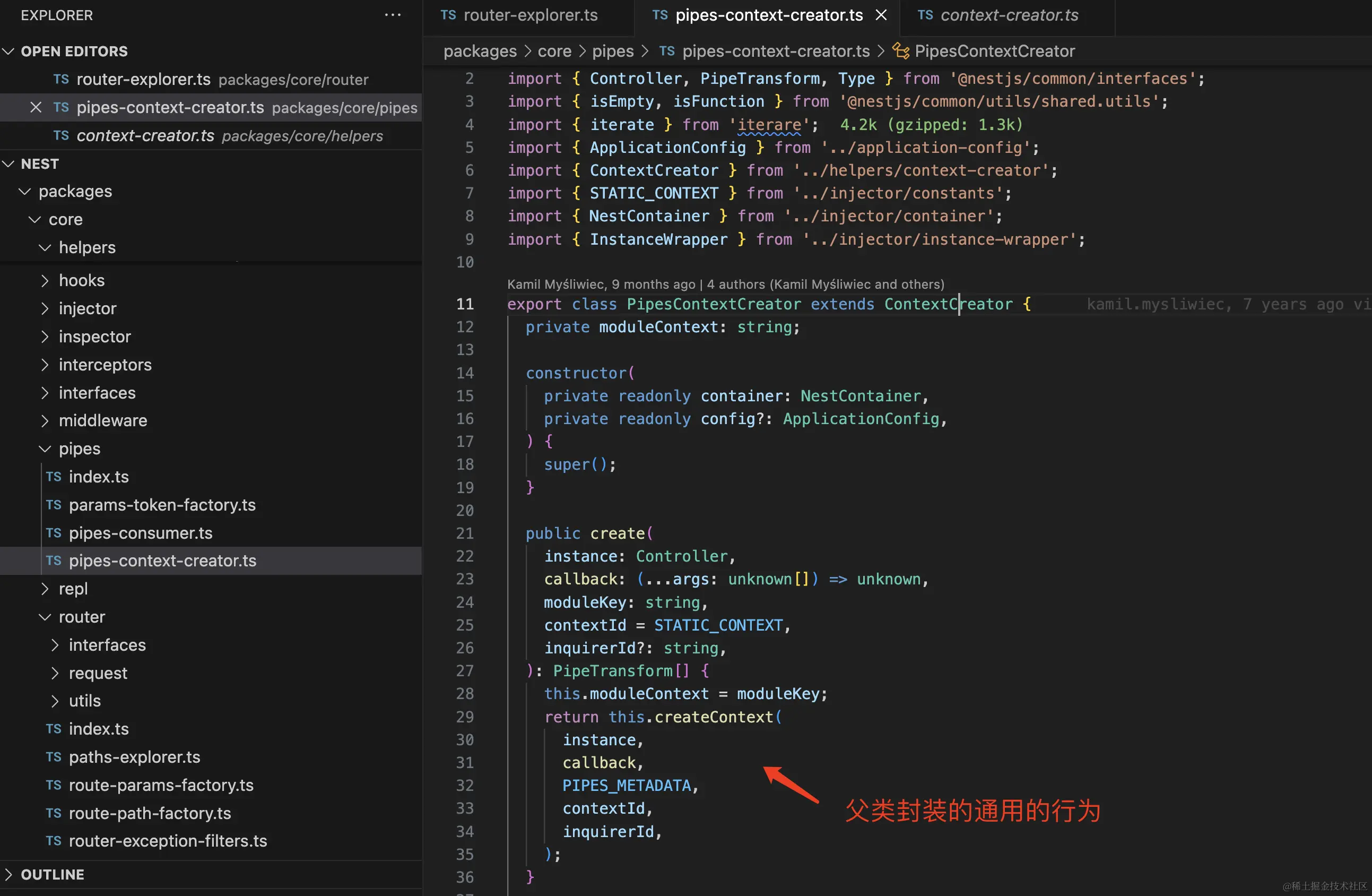
Task: Click TS icon beside pipes-consumer.ts
Action: (x=54, y=533)
